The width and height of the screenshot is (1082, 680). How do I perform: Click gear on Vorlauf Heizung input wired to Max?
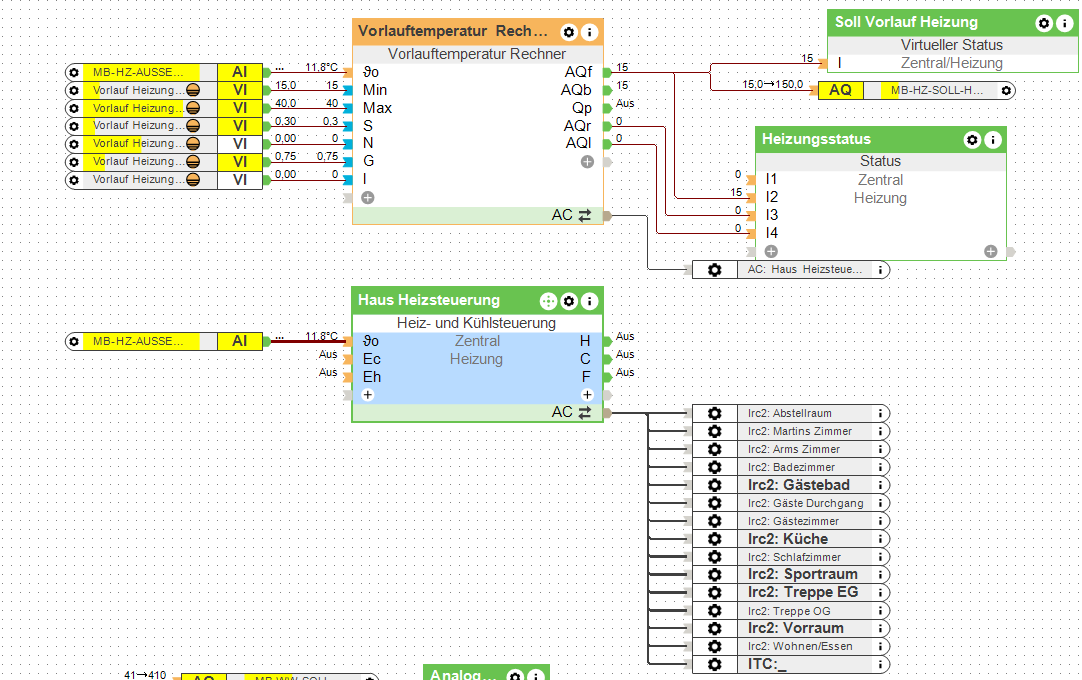[74, 108]
